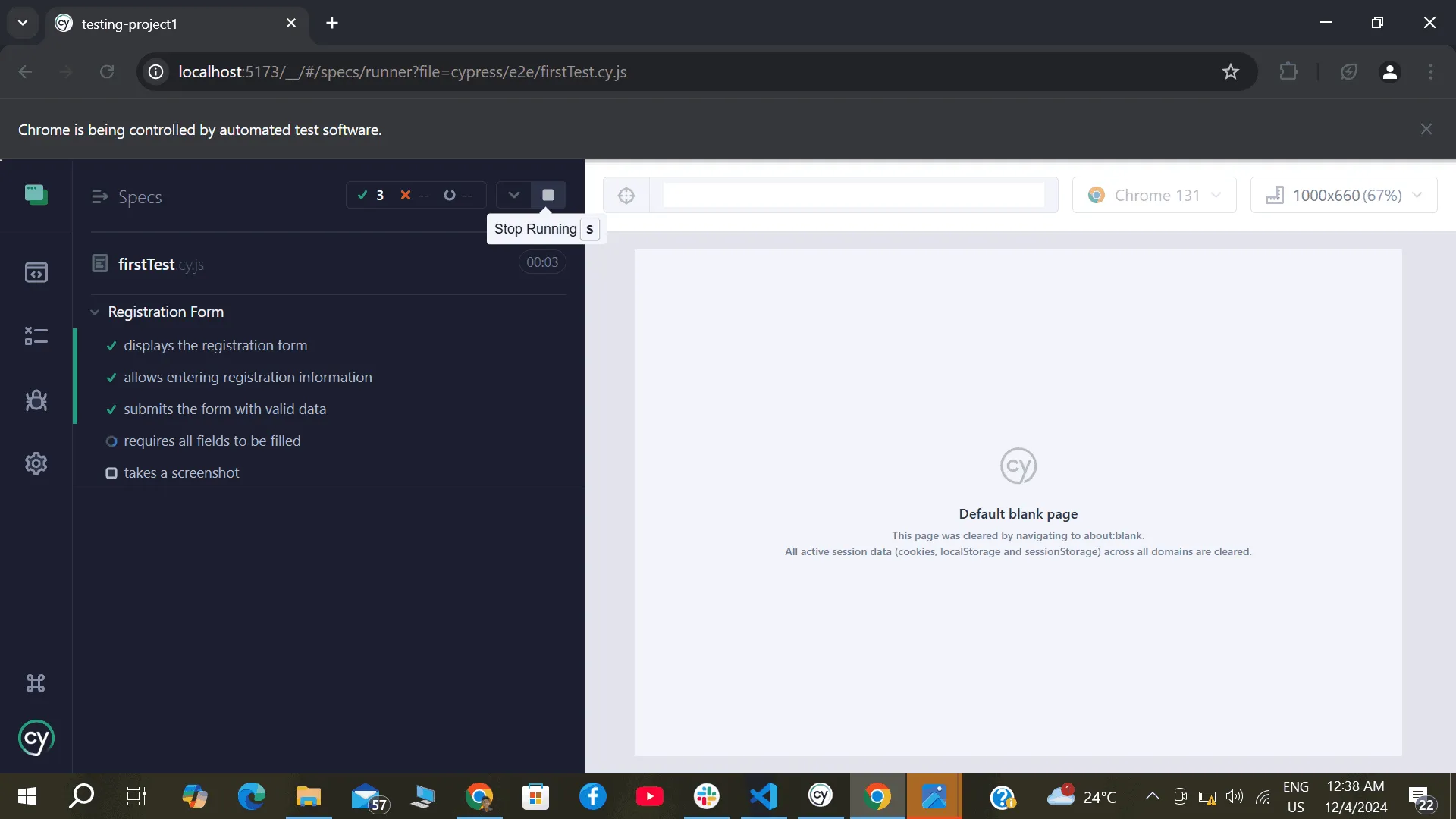Screen dimensions: 1456x819
Task: Open the Cypress project icon in sidebar
Action: tap(36, 195)
